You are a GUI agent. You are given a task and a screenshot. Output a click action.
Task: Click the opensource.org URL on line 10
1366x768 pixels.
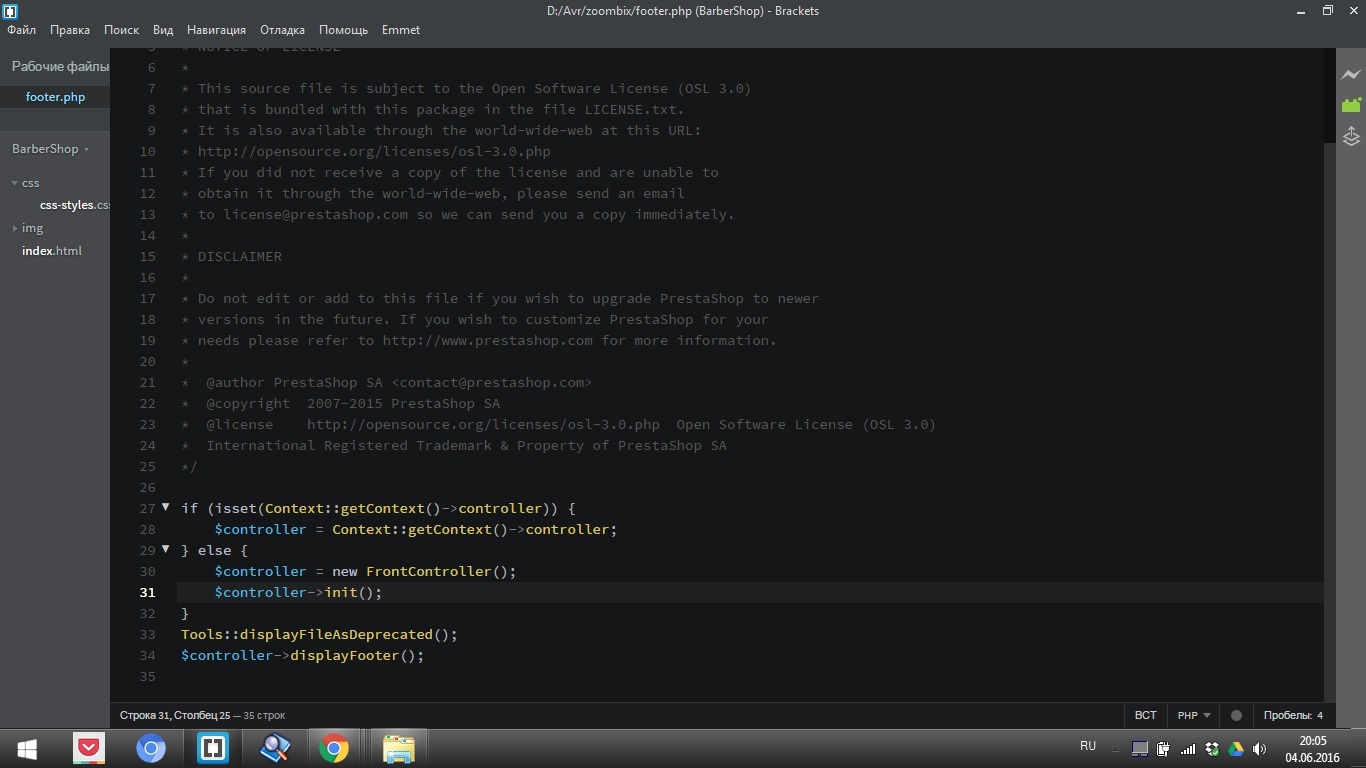[374, 151]
